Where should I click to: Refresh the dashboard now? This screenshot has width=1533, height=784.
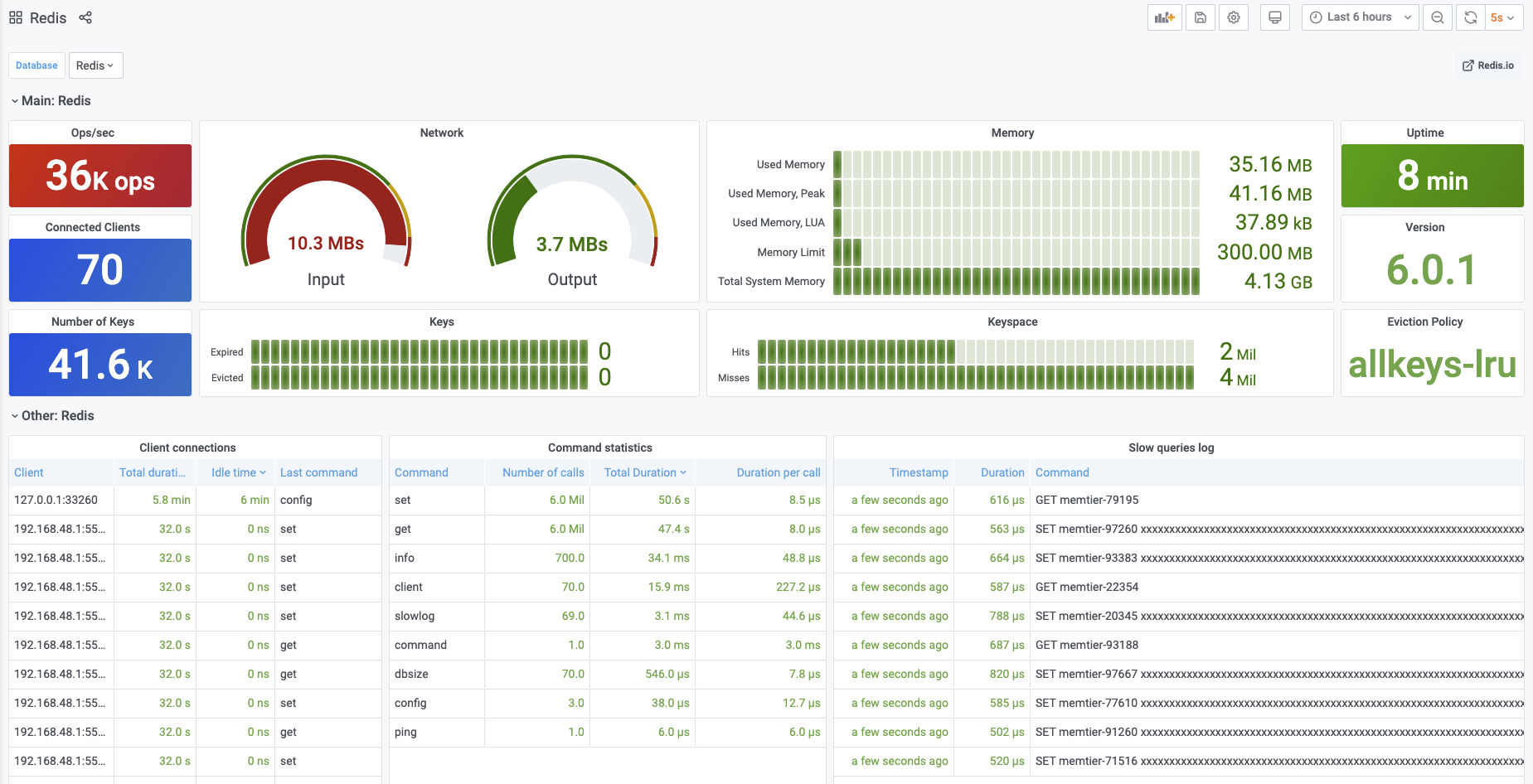click(1470, 17)
